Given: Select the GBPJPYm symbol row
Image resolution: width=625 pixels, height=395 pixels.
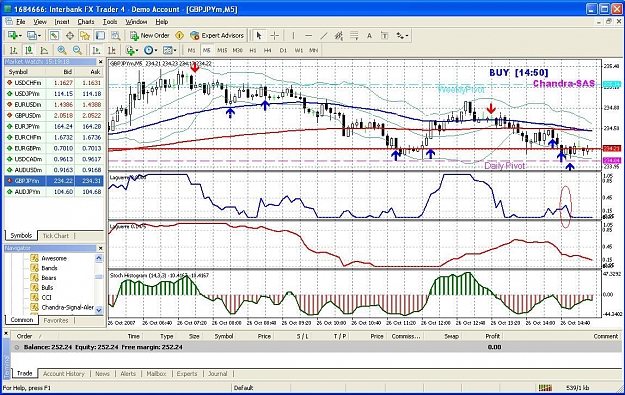Looking at the screenshot, I should (x=54, y=181).
